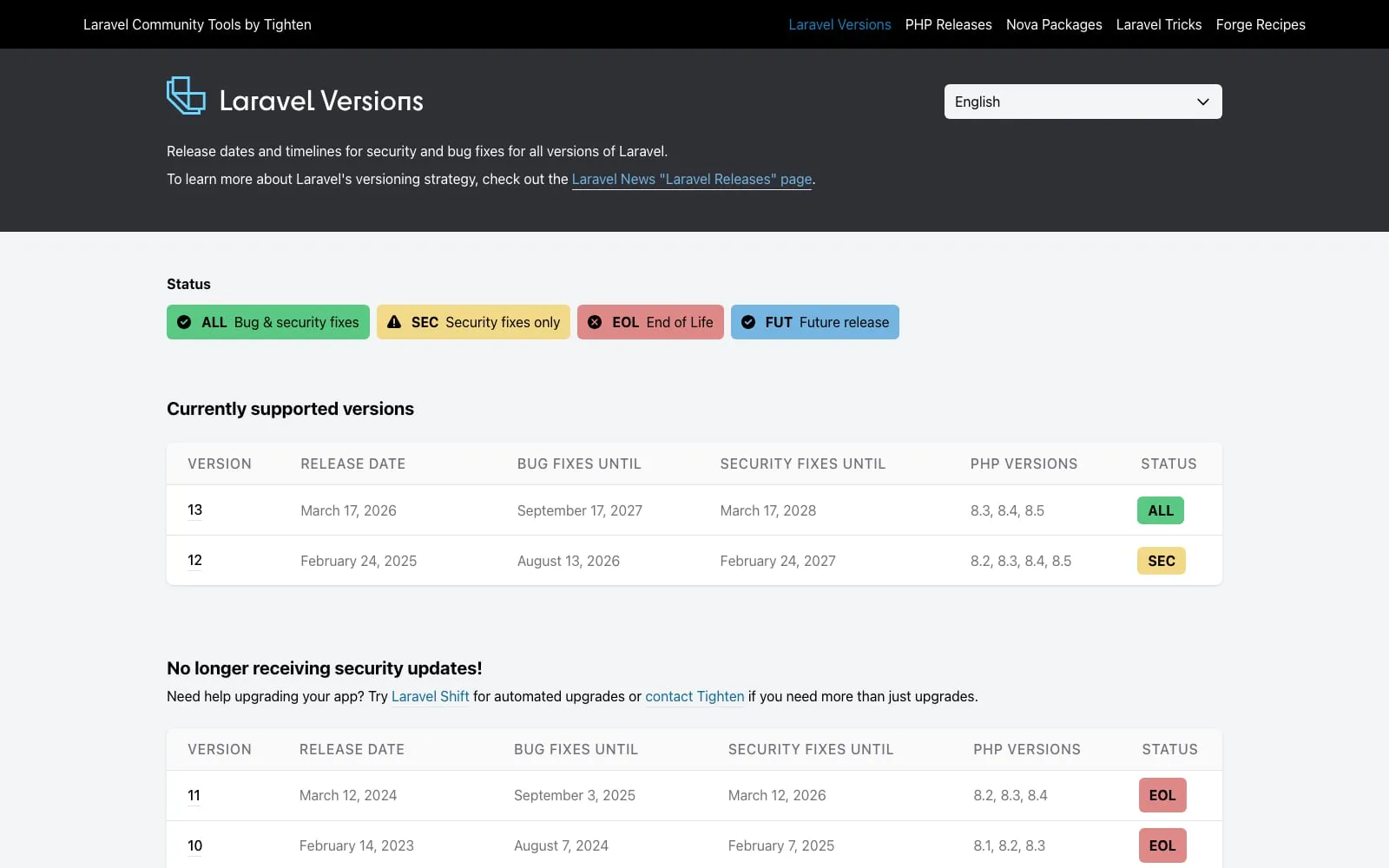
Task: Click PHP VERSIONS header in unsupported table
Action: coord(1027,749)
